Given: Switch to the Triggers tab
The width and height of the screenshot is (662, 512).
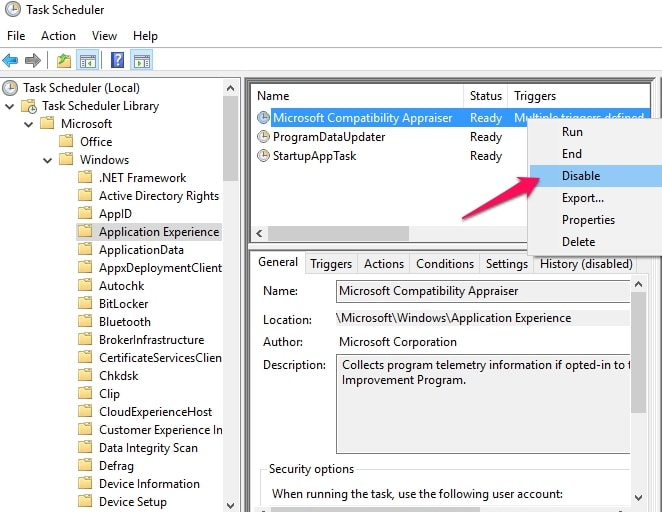Looking at the screenshot, I should (331, 264).
